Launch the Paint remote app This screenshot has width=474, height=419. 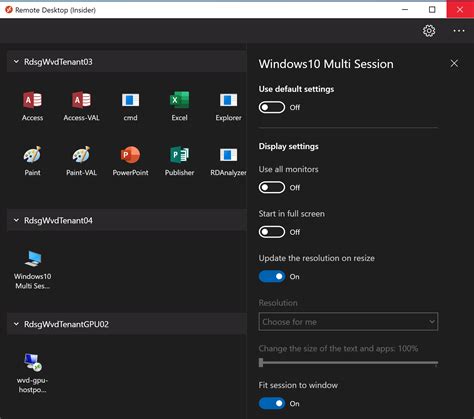click(32, 161)
